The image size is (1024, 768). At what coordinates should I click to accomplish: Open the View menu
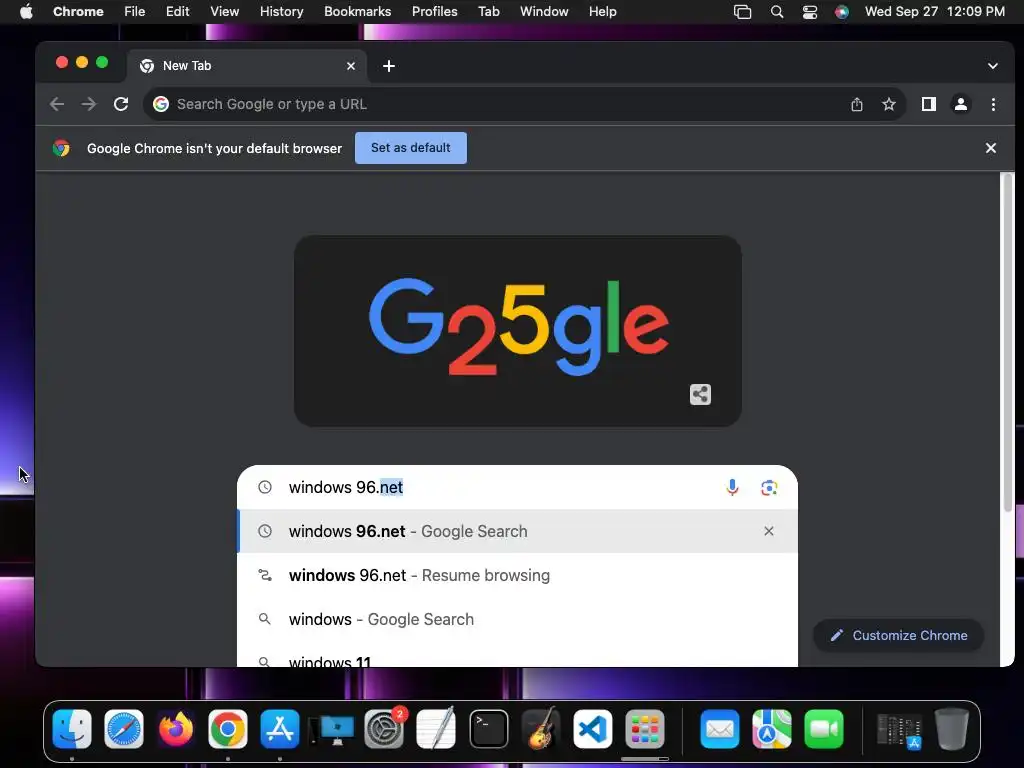(x=225, y=12)
